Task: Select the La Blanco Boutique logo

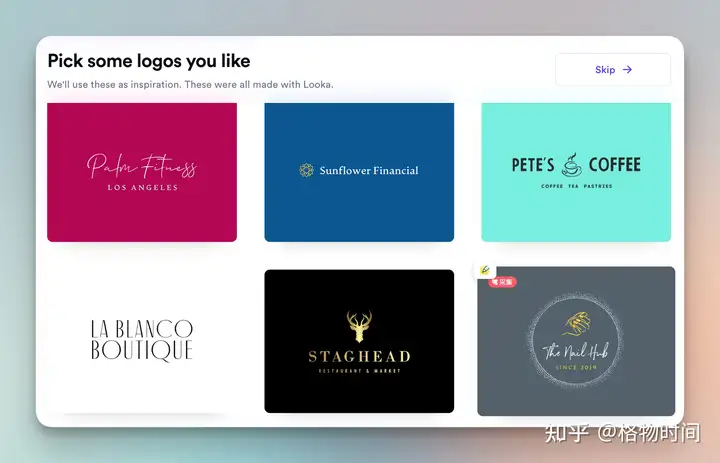Action: 142,340
